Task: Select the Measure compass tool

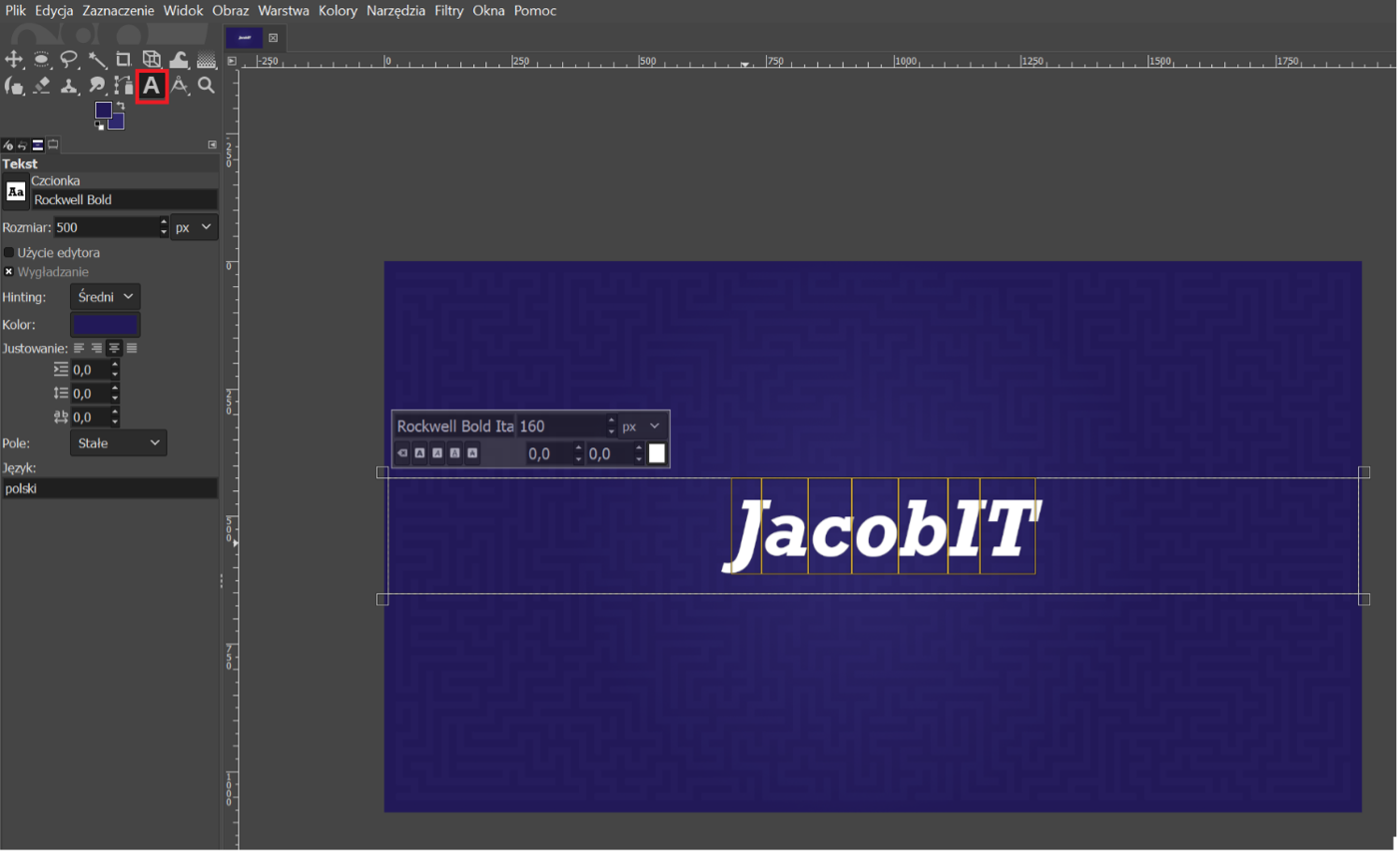Action: (x=180, y=86)
